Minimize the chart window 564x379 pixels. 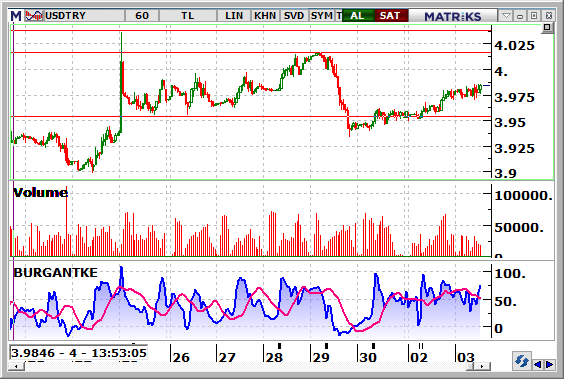520,16
